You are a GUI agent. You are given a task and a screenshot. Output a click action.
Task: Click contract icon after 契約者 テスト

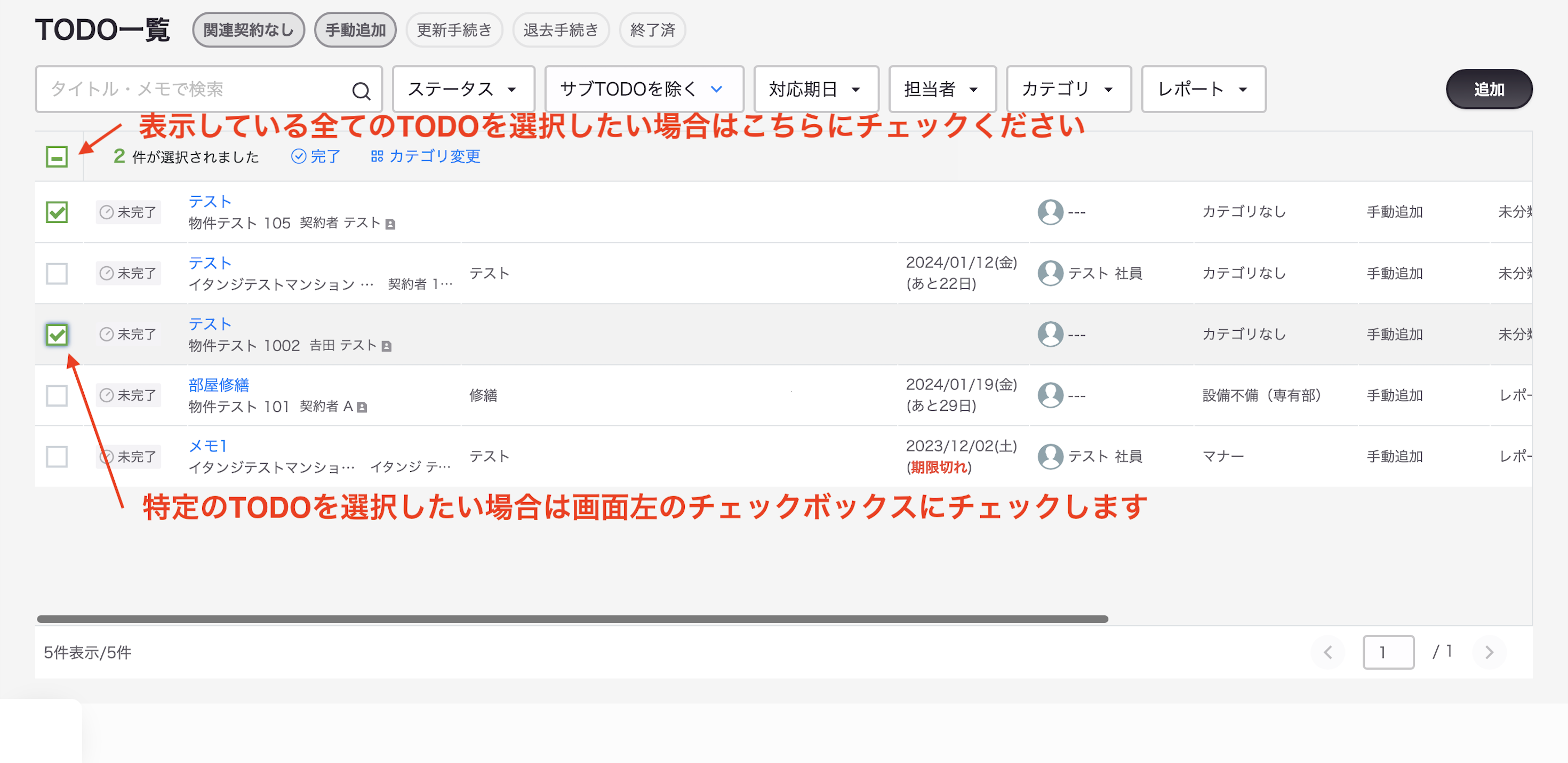tap(391, 224)
